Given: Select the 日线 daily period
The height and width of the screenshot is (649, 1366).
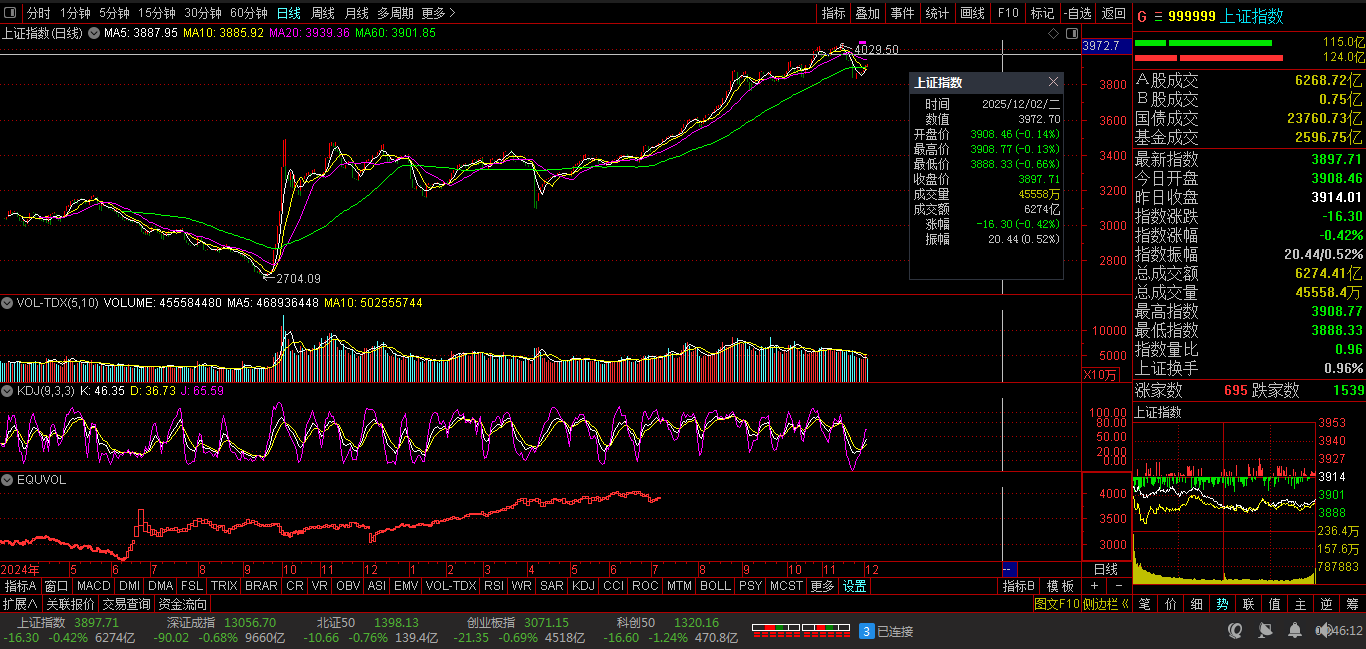Looking at the screenshot, I should click(288, 13).
